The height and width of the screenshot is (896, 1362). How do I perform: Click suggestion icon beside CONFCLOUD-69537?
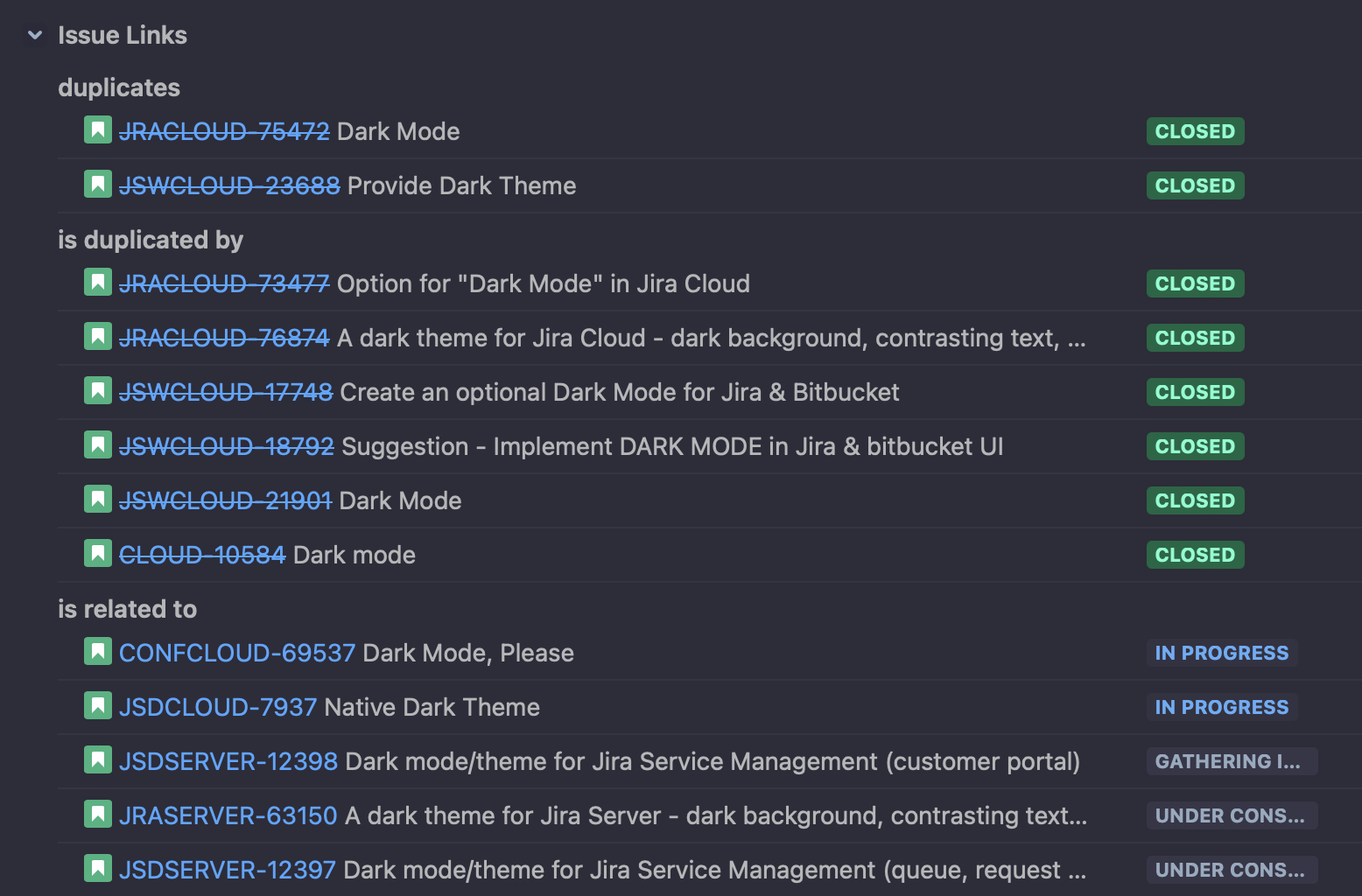point(98,652)
